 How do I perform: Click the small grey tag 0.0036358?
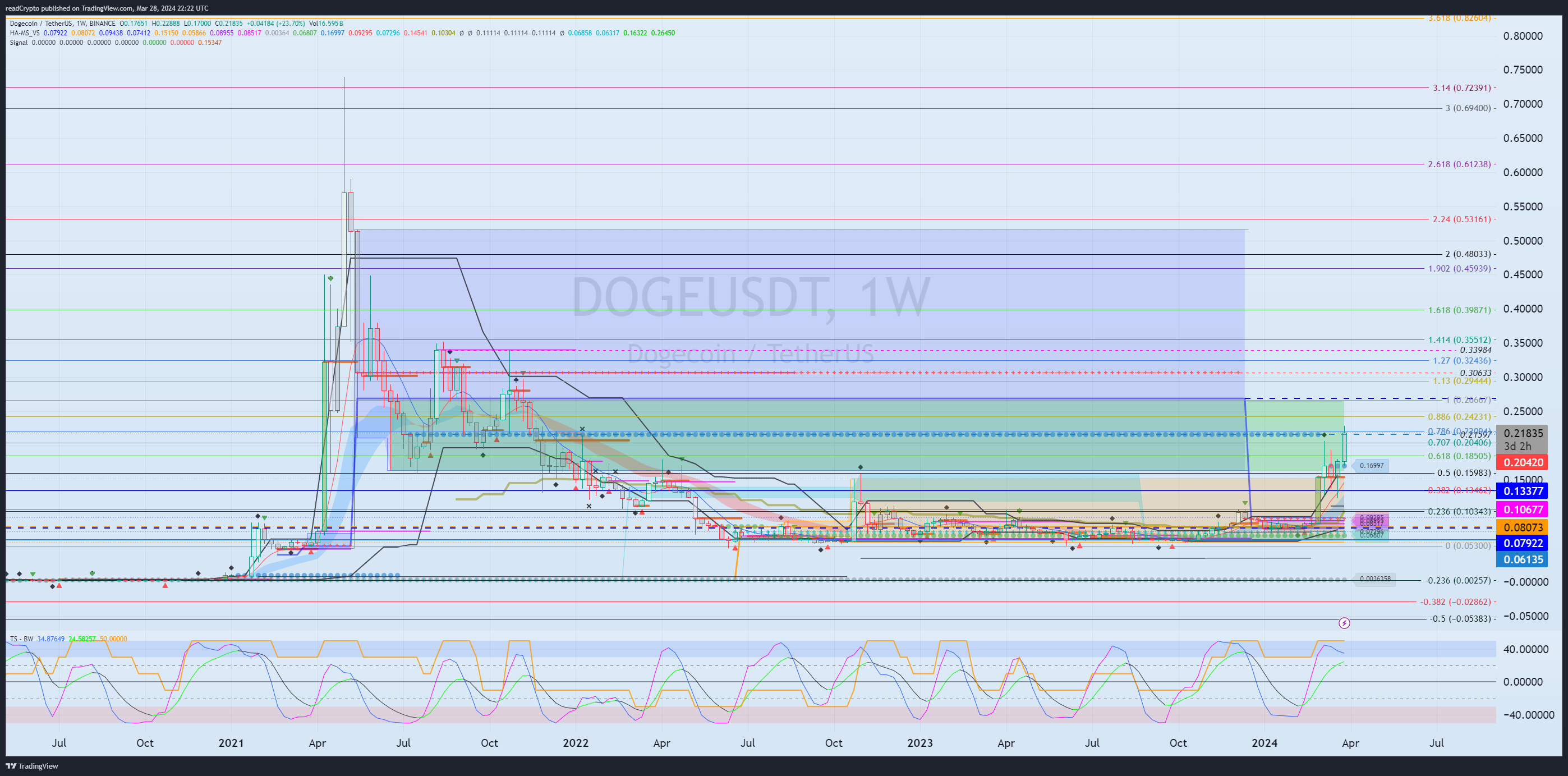click(x=1375, y=579)
